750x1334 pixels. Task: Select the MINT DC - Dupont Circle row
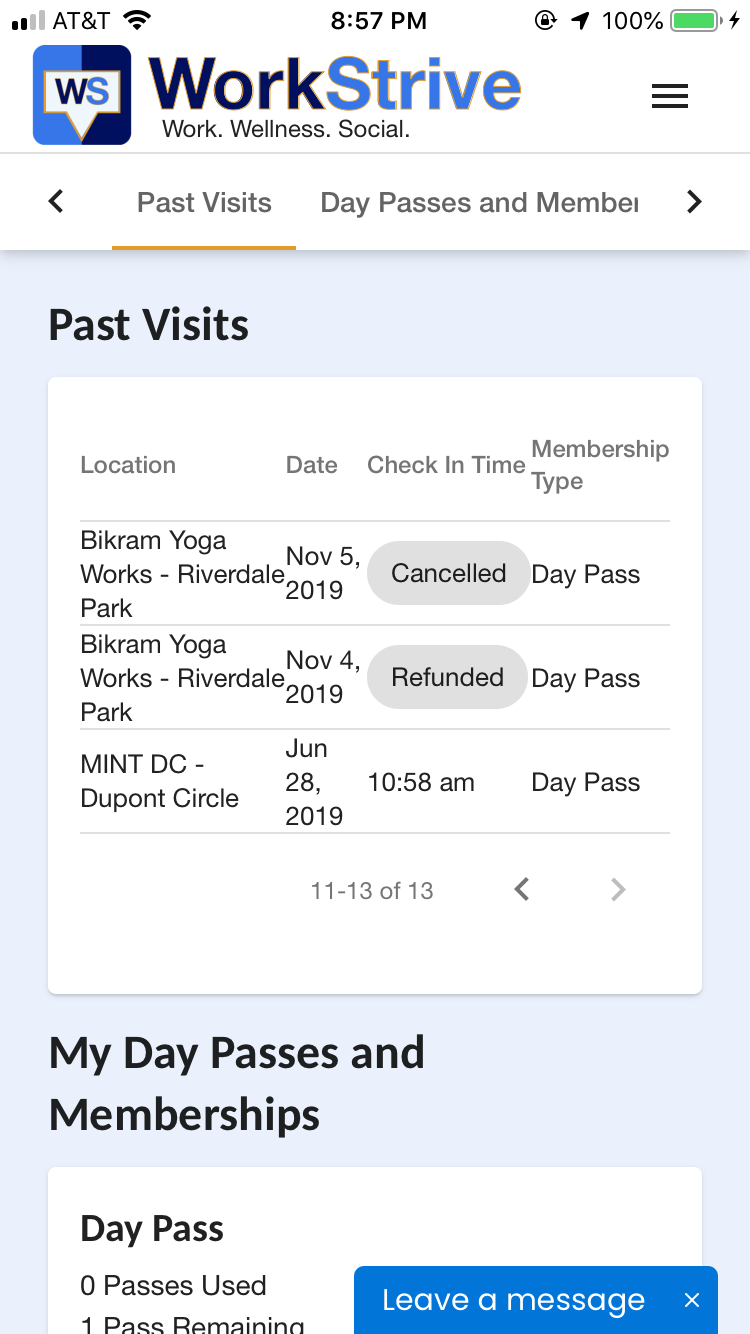[375, 781]
